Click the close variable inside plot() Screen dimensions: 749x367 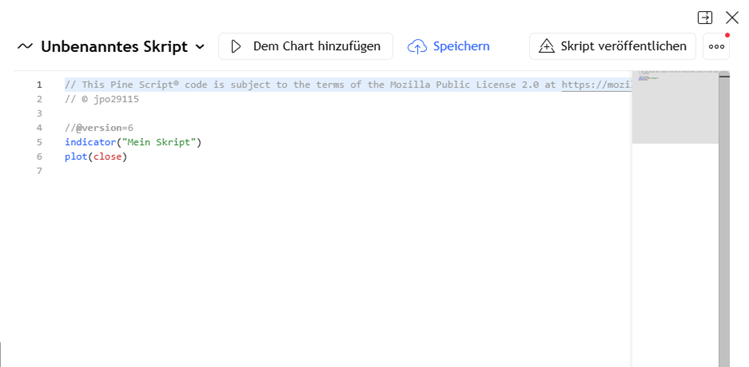point(107,157)
